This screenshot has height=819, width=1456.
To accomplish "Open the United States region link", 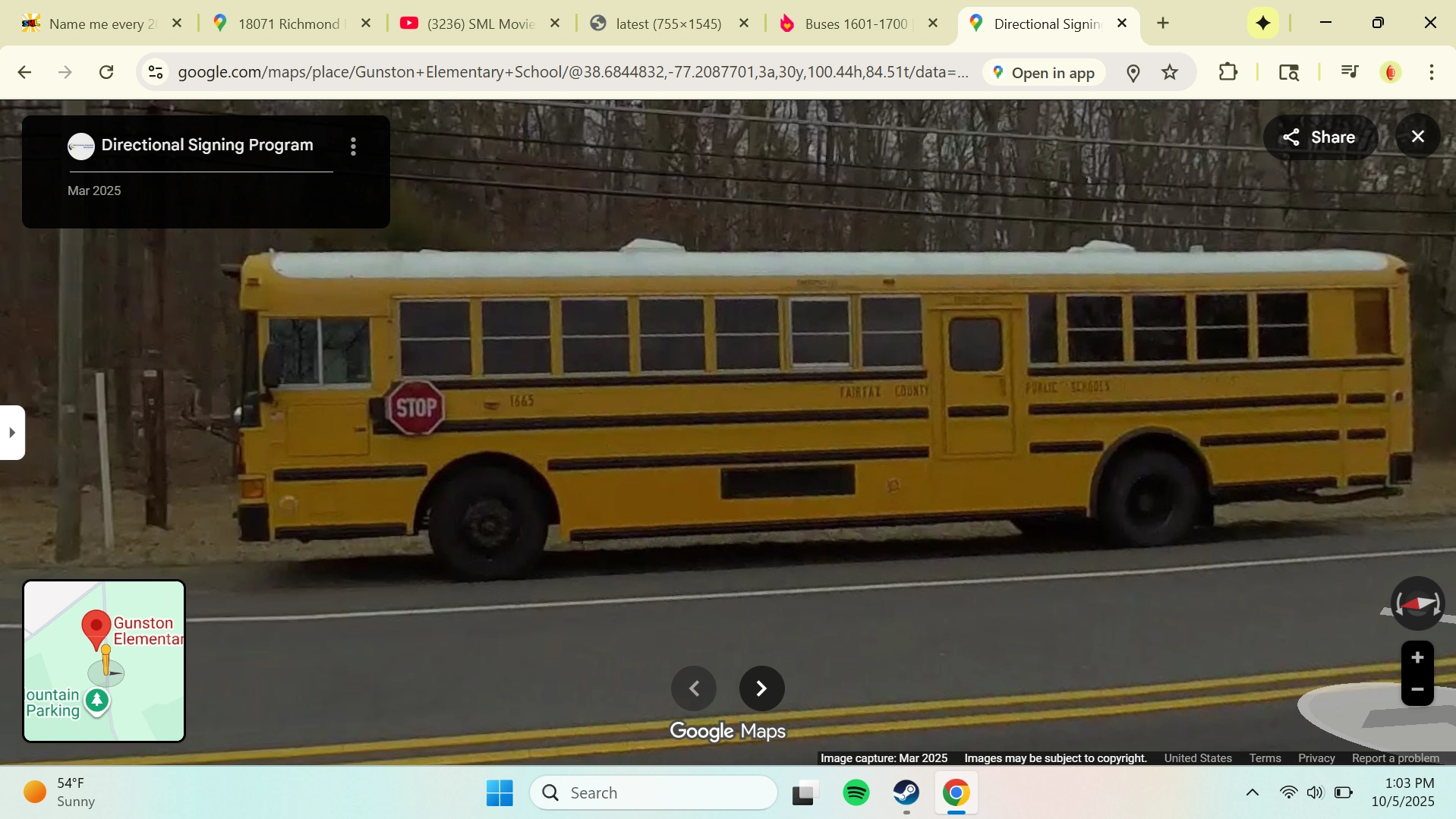I will click(x=1198, y=758).
